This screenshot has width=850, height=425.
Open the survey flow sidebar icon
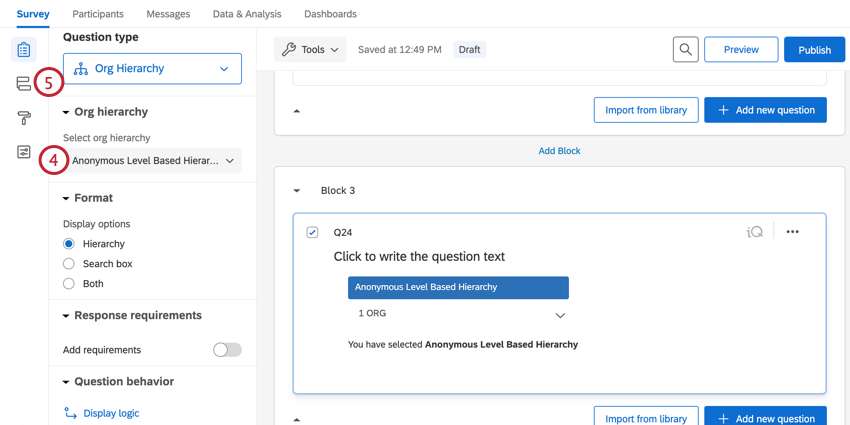tap(24, 84)
